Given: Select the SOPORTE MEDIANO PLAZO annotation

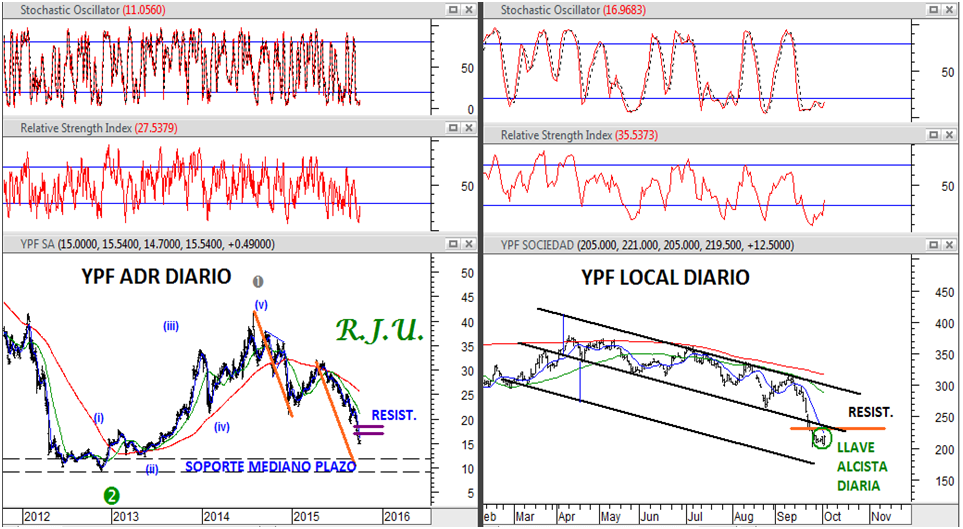Looking at the screenshot, I should coord(270,467).
